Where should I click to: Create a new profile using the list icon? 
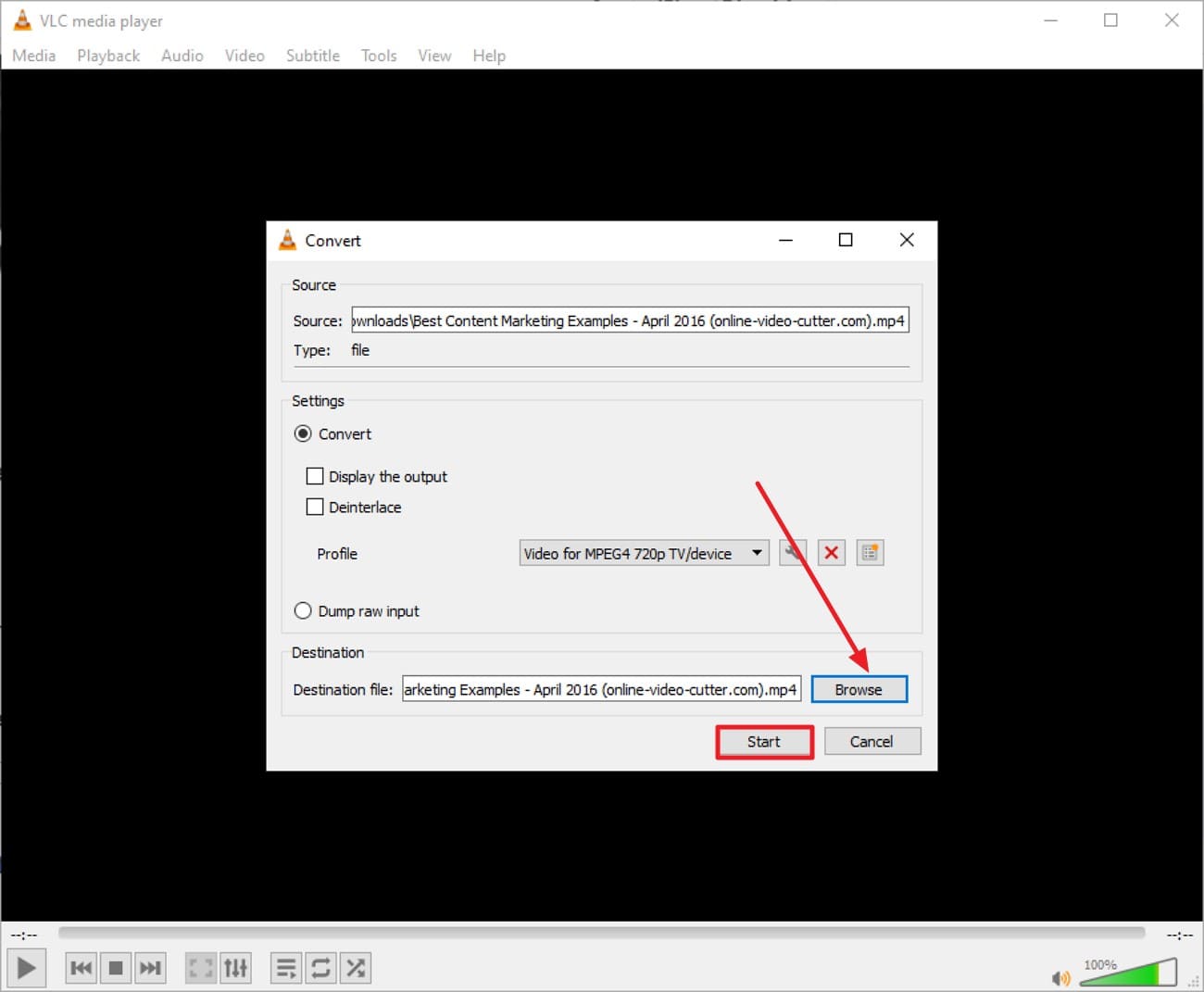click(x=869, y=553)
